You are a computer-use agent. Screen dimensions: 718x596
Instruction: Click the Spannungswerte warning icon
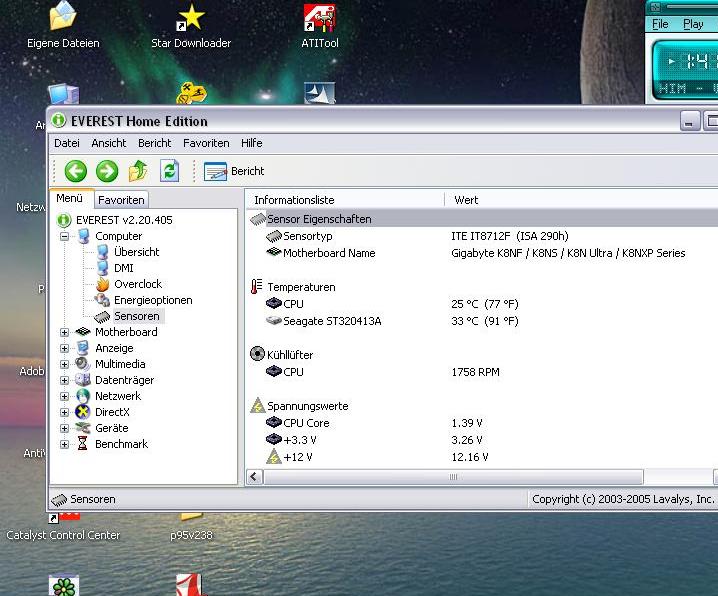(258, 406)
